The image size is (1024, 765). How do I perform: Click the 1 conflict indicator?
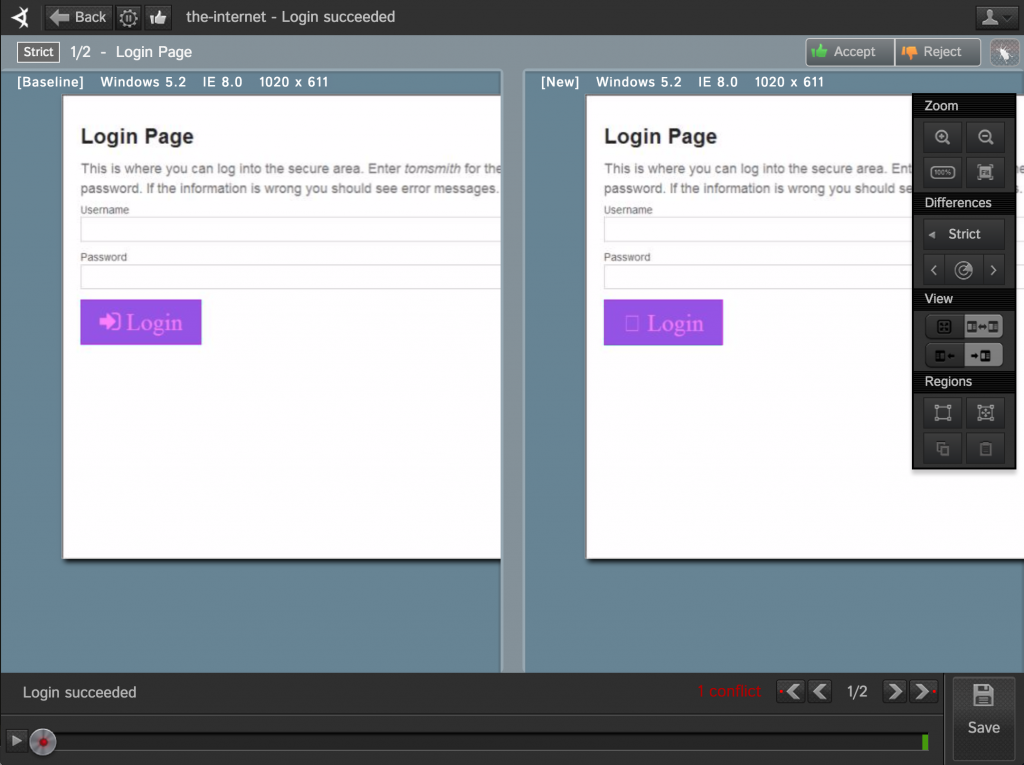coord(730,692)
